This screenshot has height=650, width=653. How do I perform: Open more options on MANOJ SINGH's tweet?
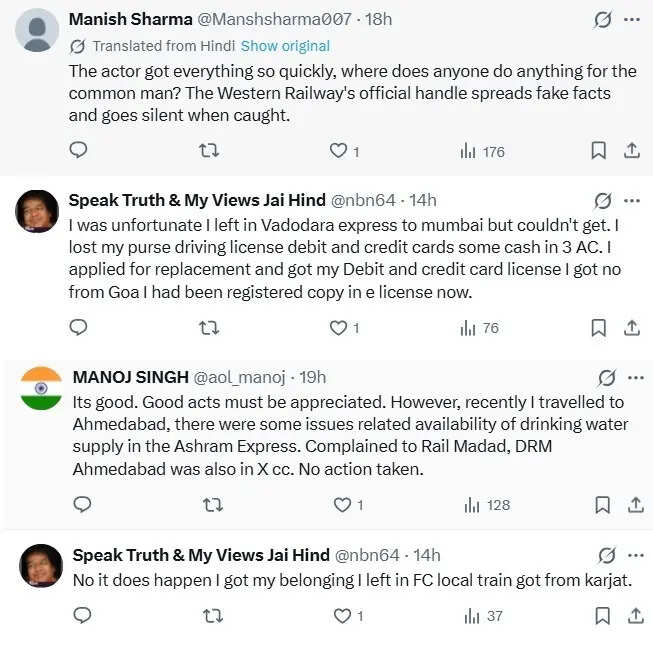pyautogui.click(x=634, y=377)
